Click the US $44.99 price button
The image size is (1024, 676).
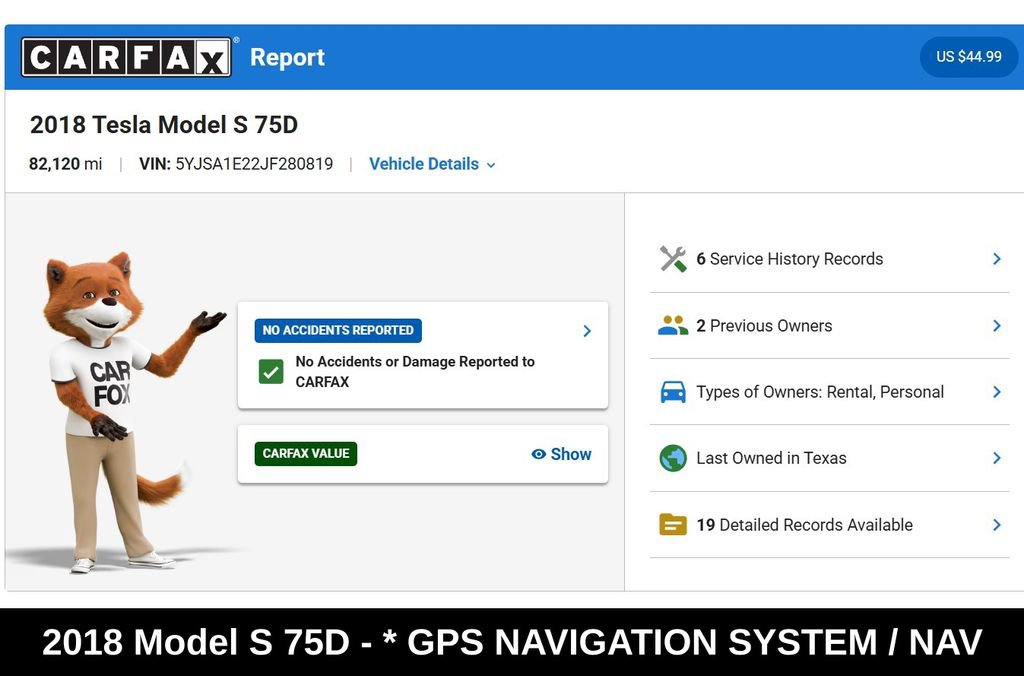[x=968, y=57]
